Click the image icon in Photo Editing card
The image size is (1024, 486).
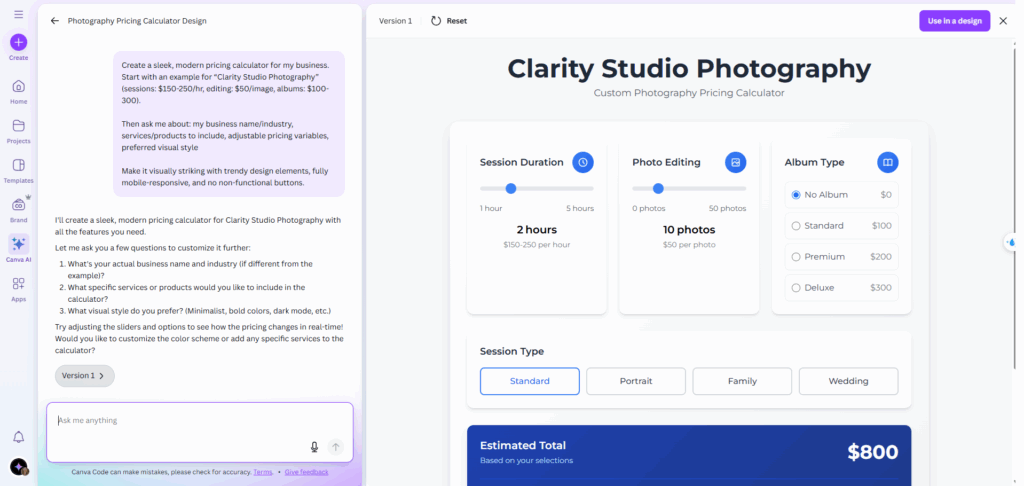point(735,163)
